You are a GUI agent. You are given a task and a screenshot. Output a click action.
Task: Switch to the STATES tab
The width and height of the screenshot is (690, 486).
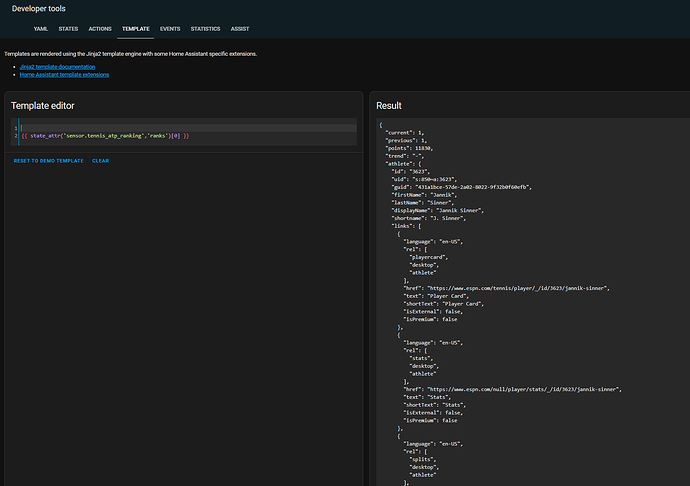tap(68, 29)
